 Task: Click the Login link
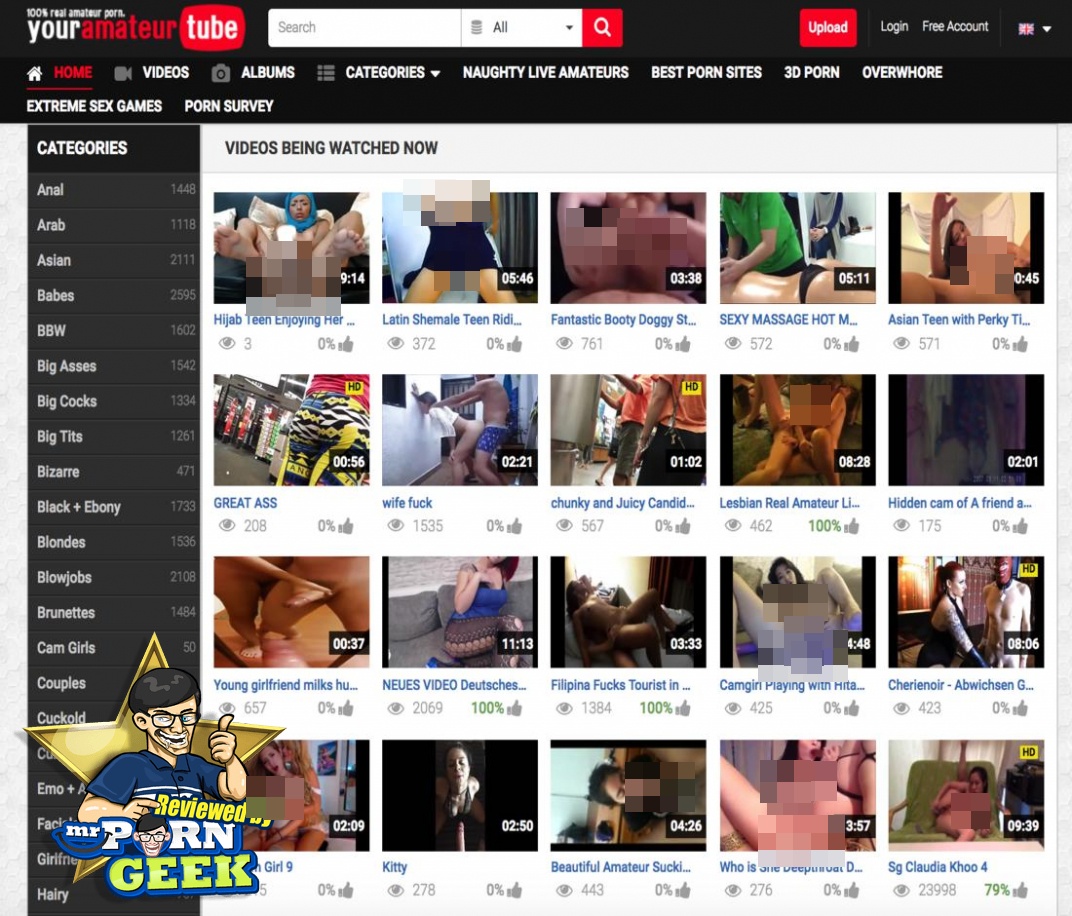coord(894,27)
